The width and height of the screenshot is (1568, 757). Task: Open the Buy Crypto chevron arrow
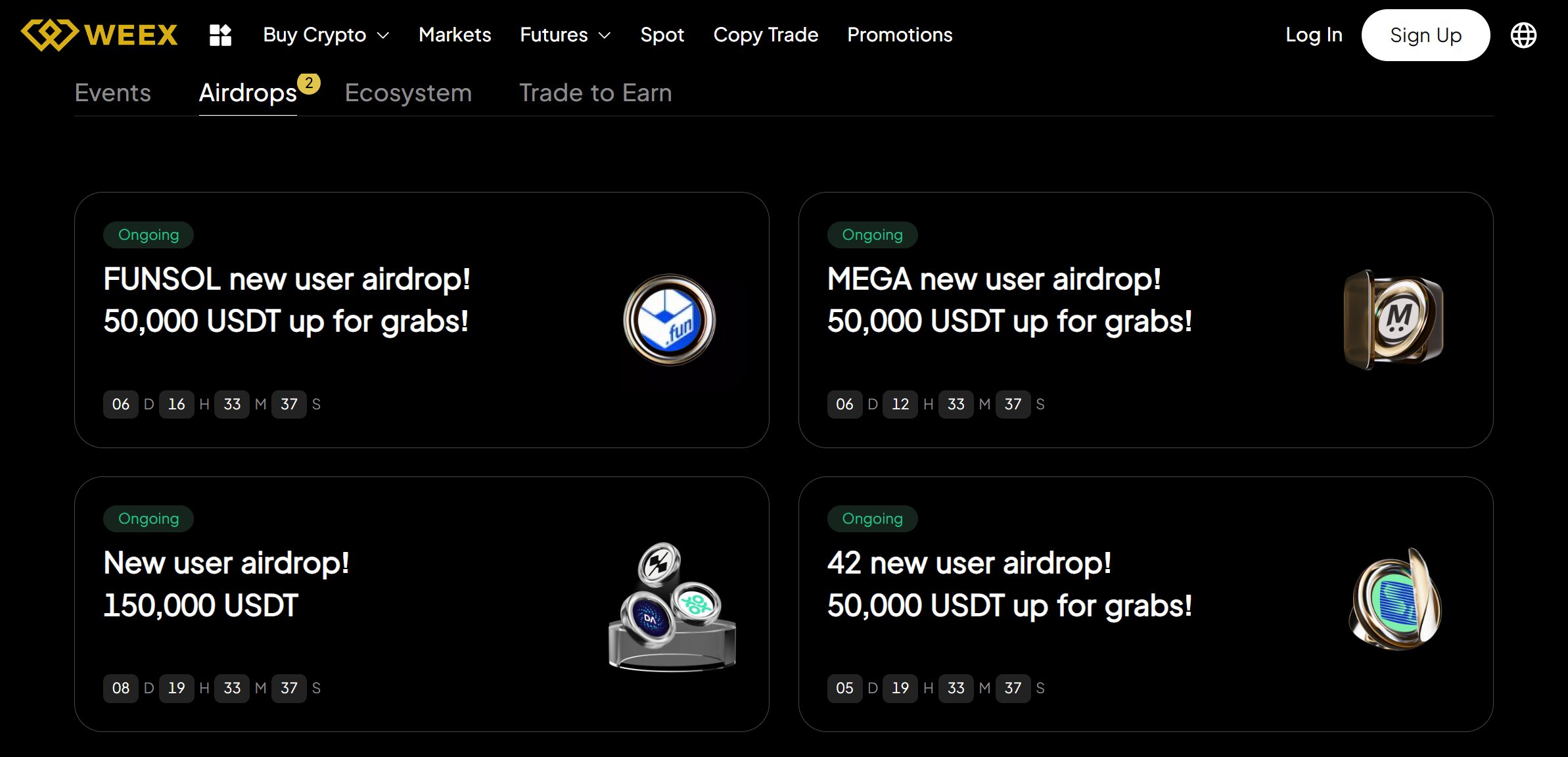[x=384, y=36]
